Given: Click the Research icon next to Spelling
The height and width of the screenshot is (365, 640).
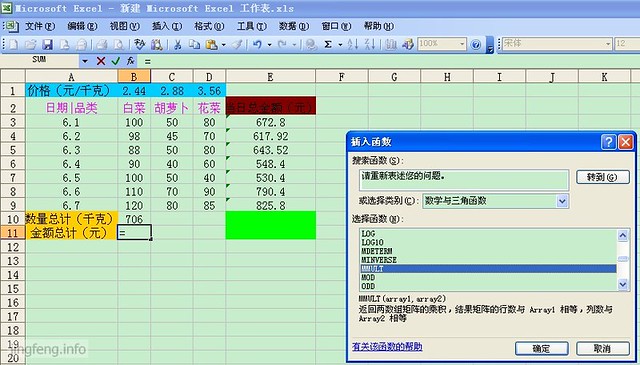Looking at the screenshot, I should pos(156,44).
